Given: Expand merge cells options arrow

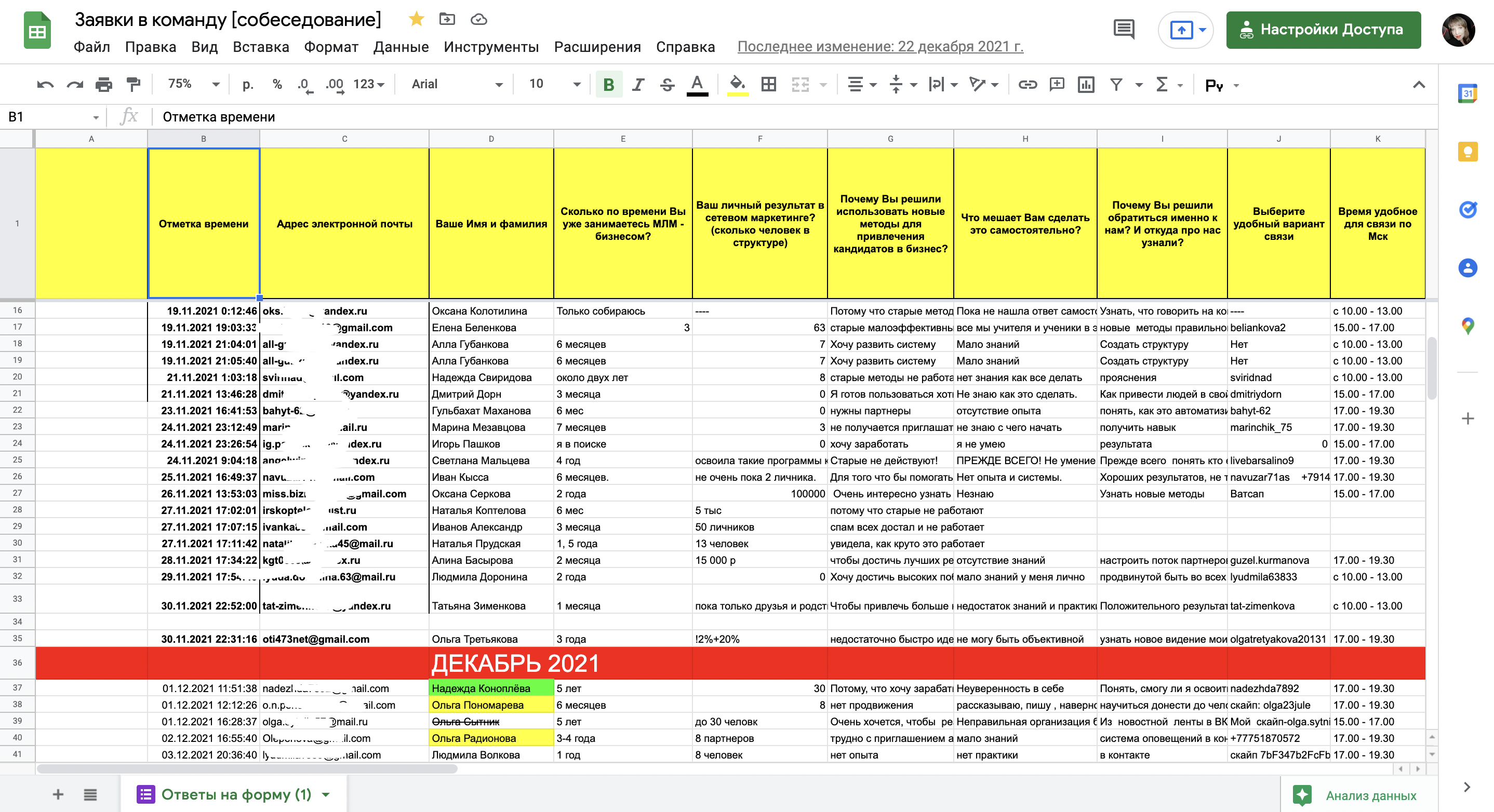Looking at the screenshot, I should pos(823,85).
